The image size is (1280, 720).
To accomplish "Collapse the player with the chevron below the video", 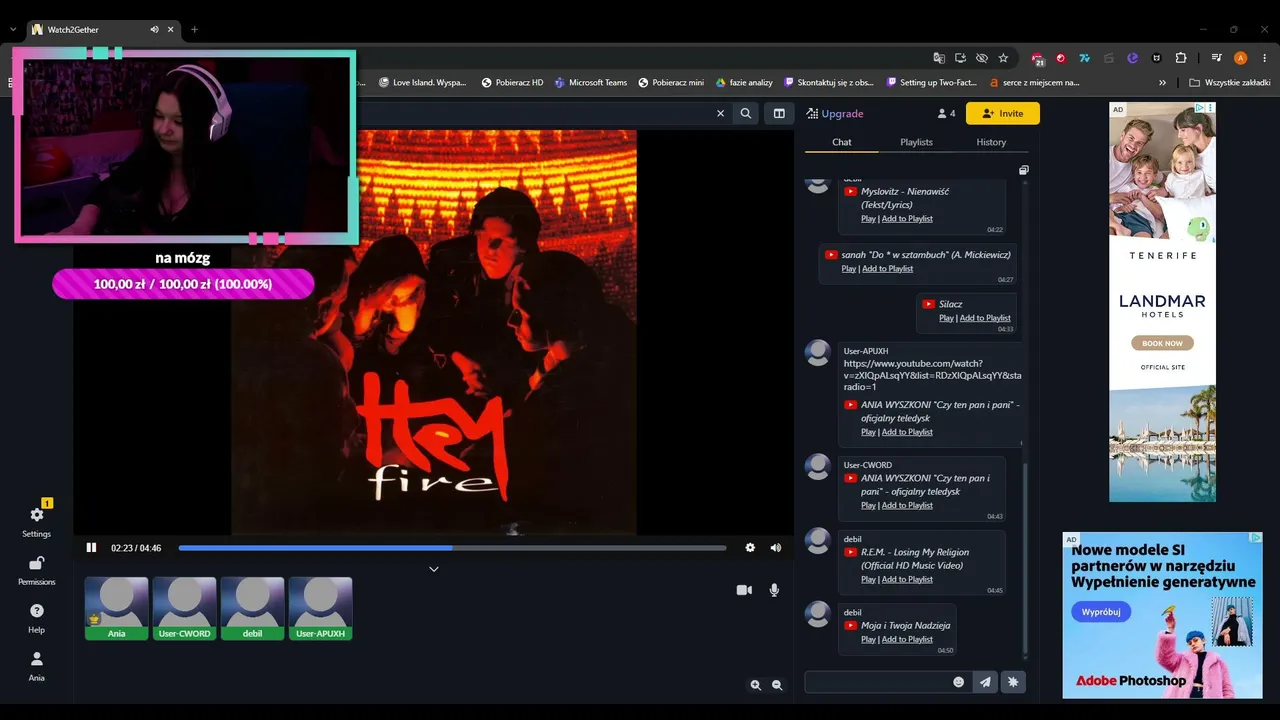I will coord(434,569).
